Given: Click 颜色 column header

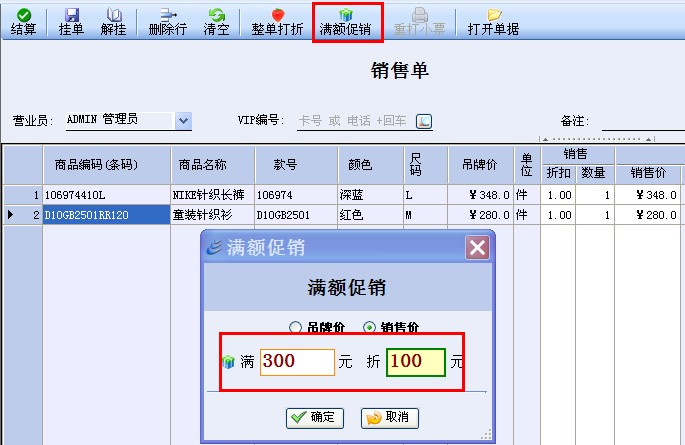Looking at the screenshot, I should pyautogui.click(x=370, y=165).
